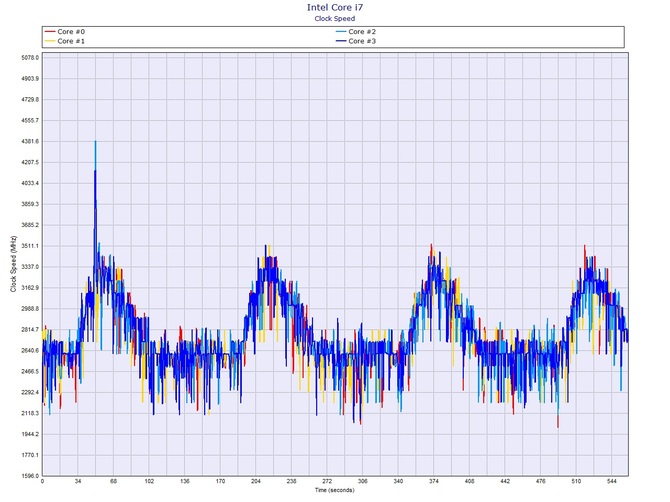Click the Clock Speed (MHz) axis label

13,264
